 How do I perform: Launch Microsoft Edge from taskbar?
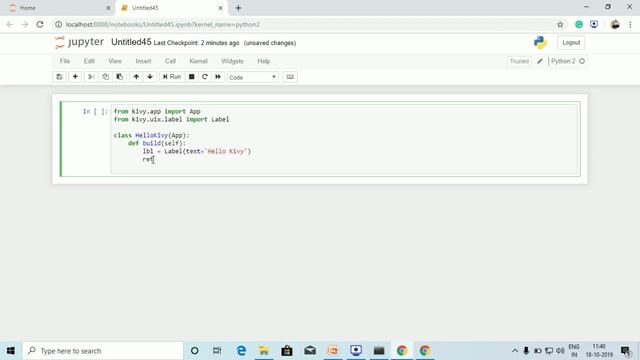(241, 351)
